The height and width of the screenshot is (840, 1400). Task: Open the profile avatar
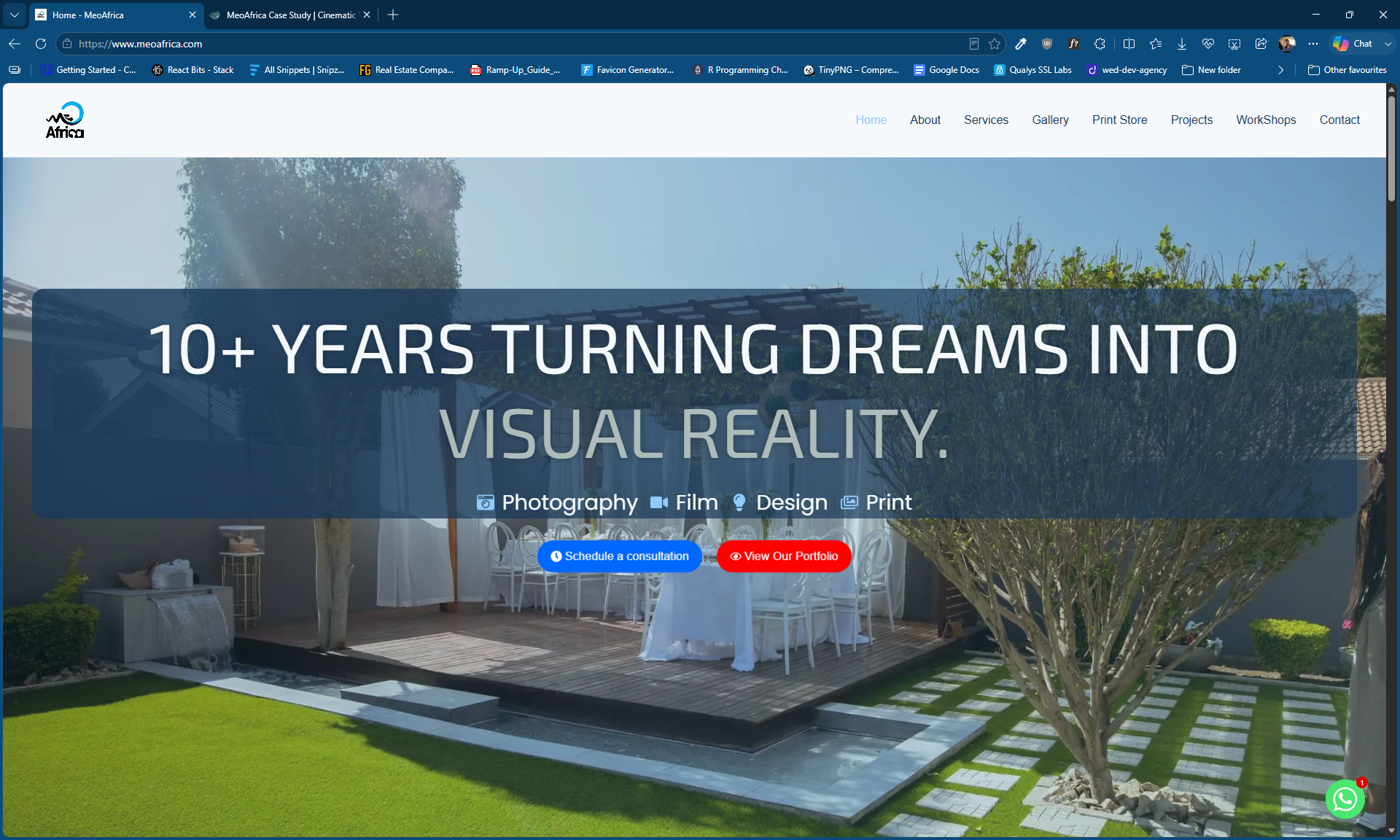[1287, 44]
